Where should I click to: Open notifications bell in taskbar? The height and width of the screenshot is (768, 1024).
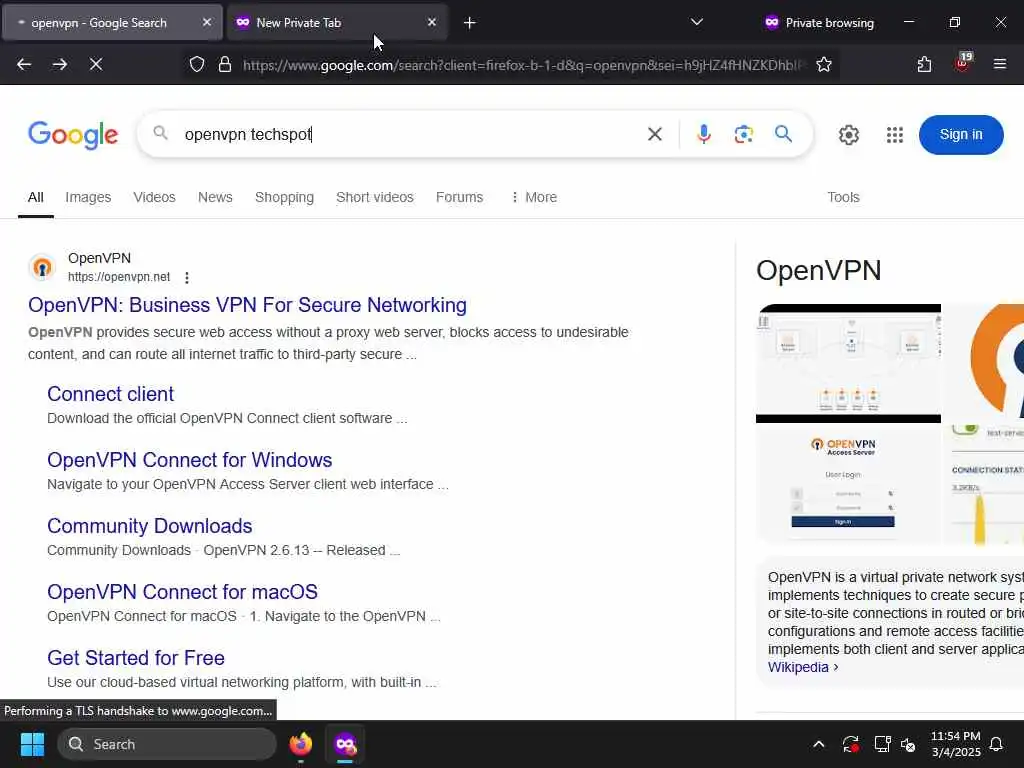click(997, 744)
